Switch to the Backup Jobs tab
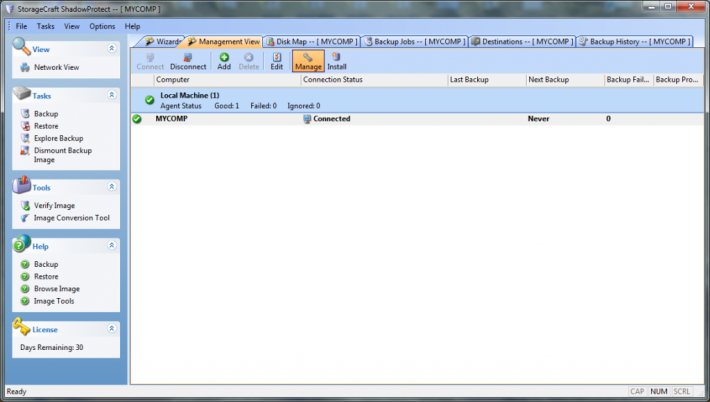 (415, 42)
